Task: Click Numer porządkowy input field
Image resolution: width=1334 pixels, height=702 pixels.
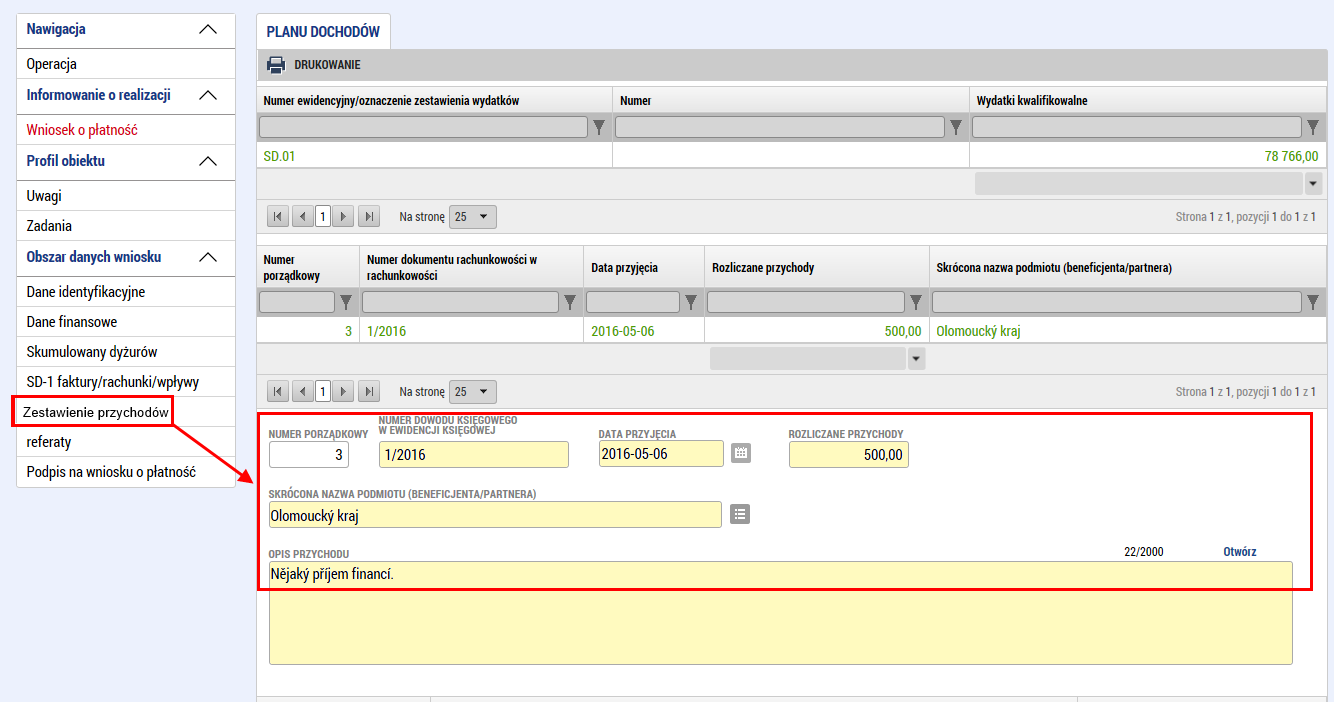Action: point(309,454)
